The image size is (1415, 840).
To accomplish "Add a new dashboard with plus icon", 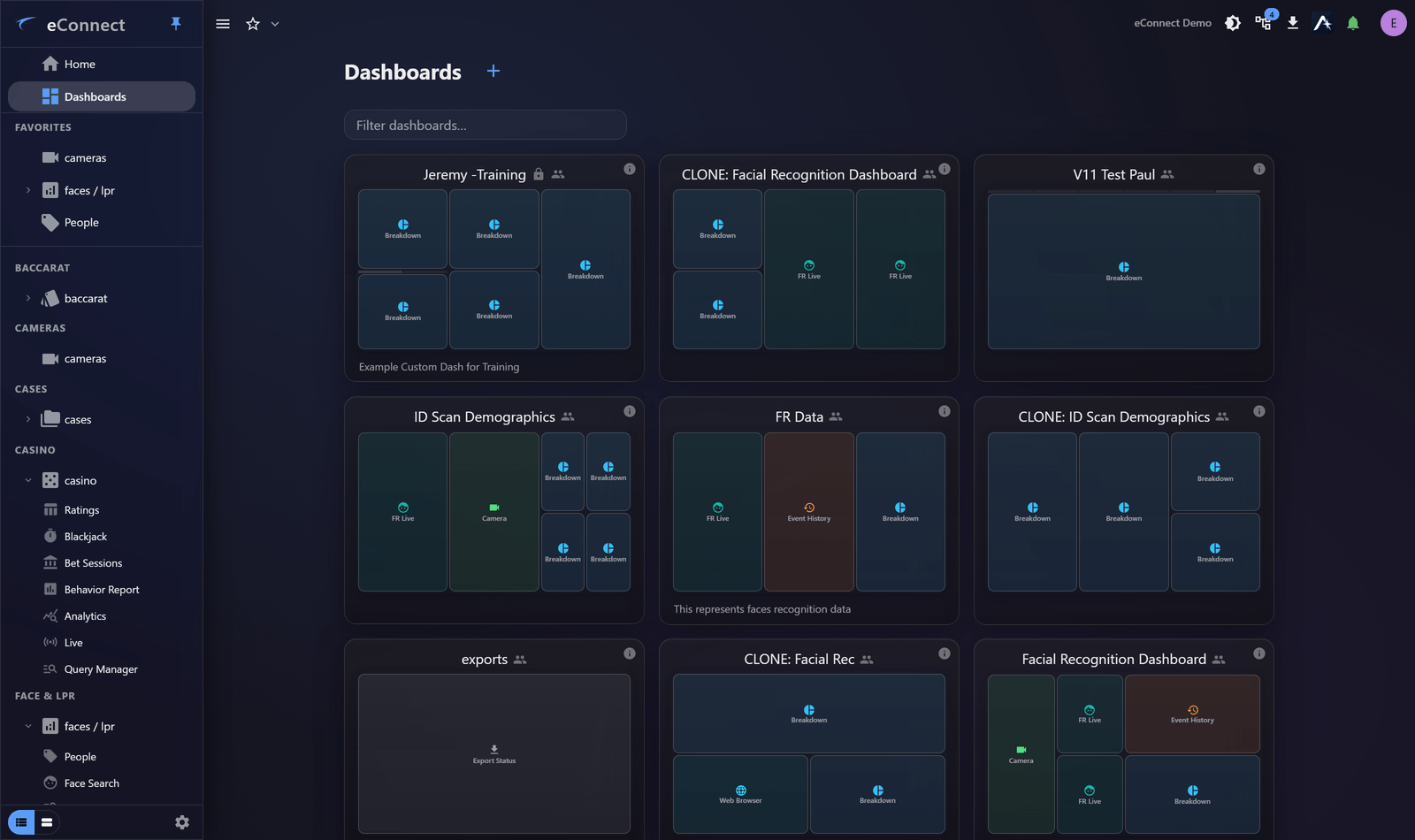I will coord(493,71).
